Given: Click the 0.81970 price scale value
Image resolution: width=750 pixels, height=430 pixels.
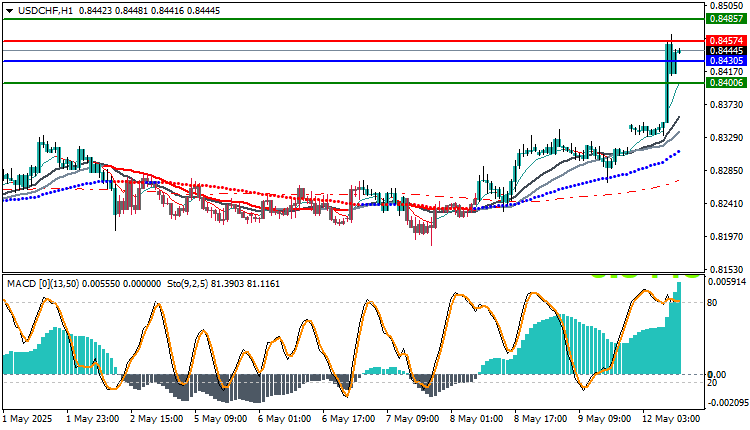Looking at the screenshot, I should (x=727, y=237).
